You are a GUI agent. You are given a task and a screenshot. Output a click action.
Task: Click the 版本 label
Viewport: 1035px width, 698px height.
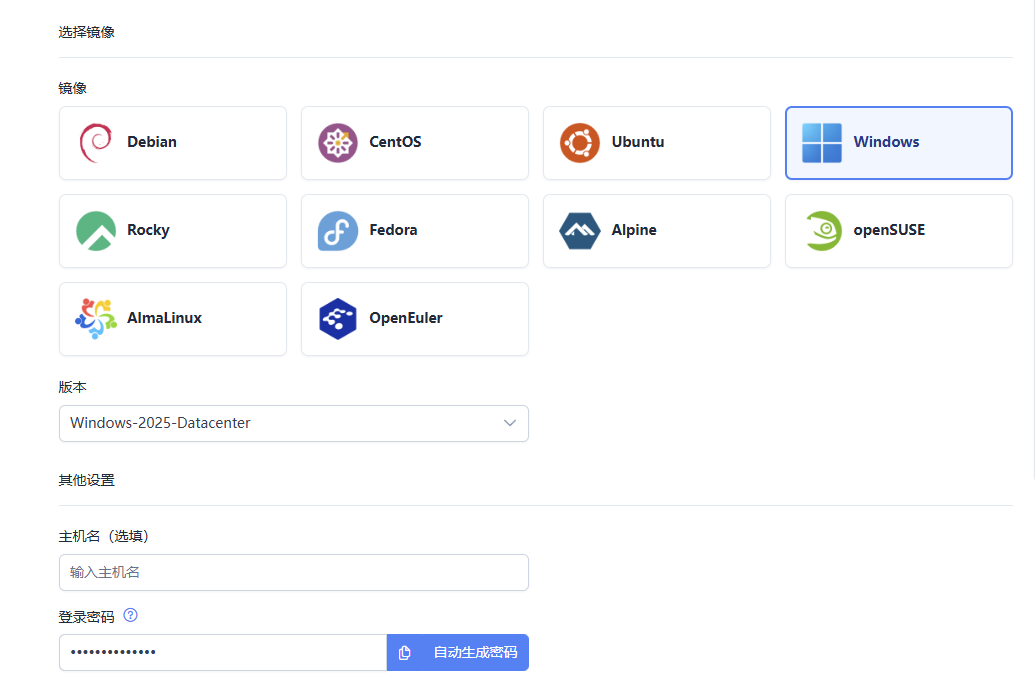[73, 388]
